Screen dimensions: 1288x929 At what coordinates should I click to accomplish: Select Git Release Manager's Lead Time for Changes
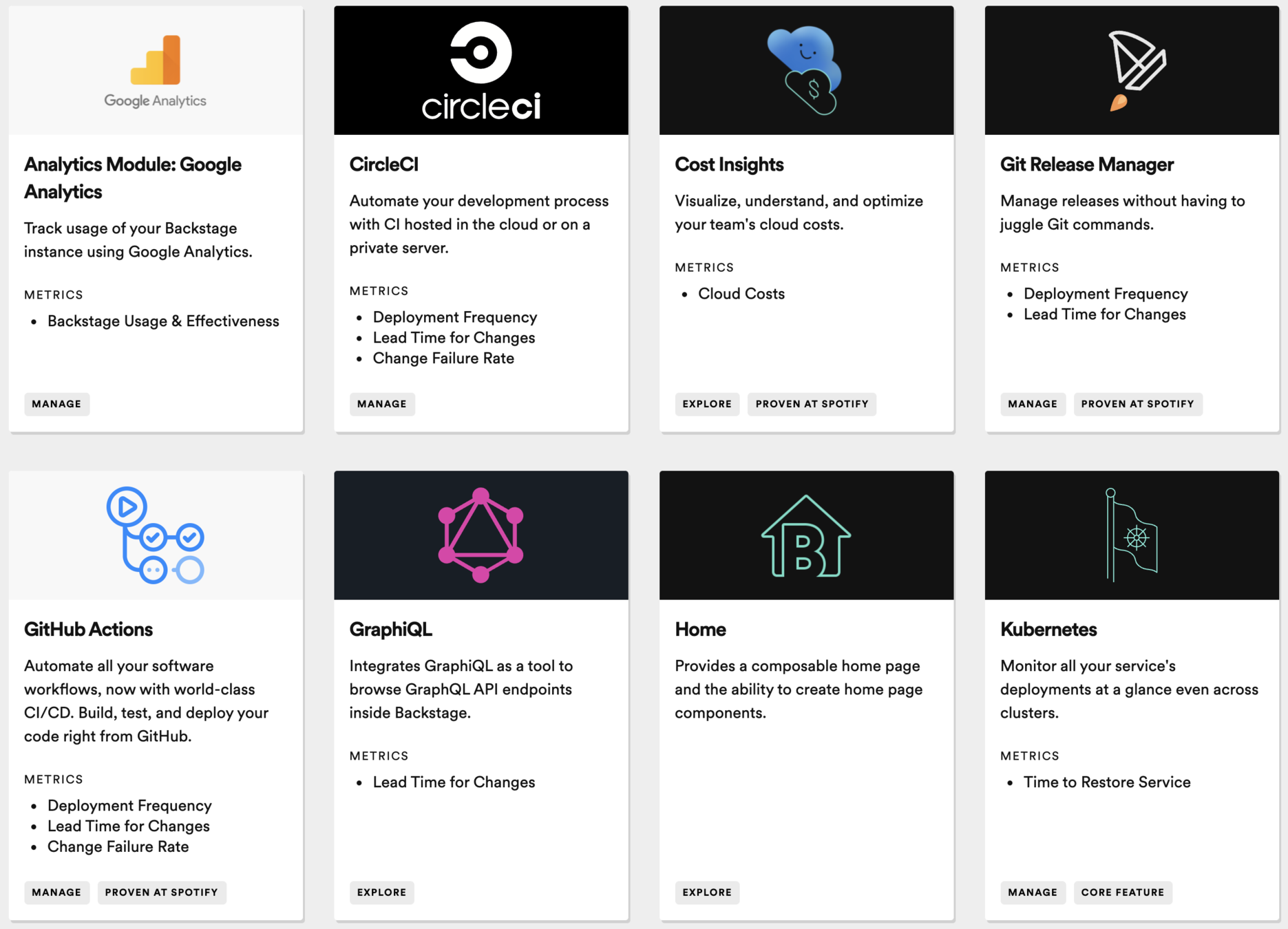click(x=1105, y=314)
